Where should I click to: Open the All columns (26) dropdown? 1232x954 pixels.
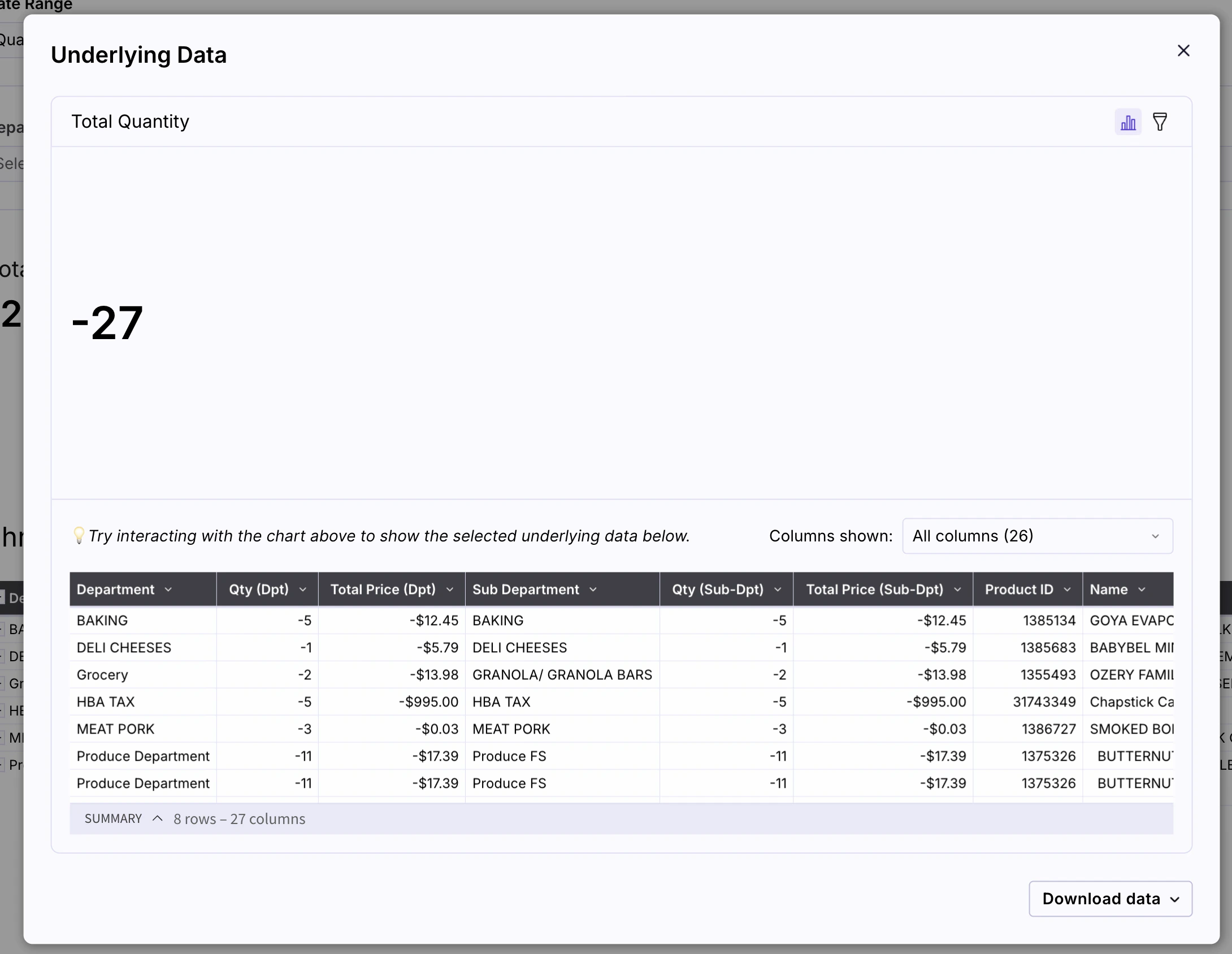tap(1038, 536)
